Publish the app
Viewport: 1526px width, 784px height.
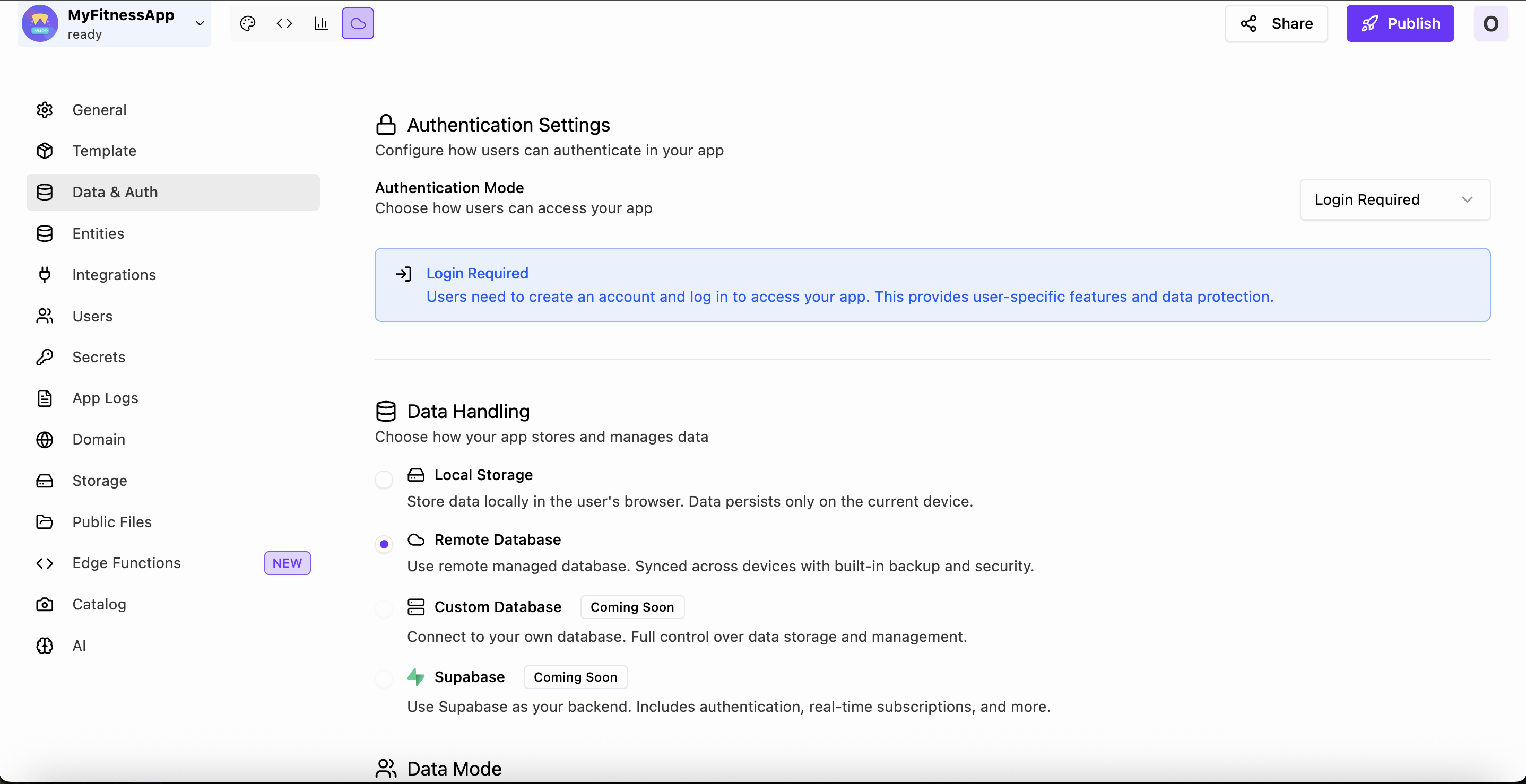1400,23
